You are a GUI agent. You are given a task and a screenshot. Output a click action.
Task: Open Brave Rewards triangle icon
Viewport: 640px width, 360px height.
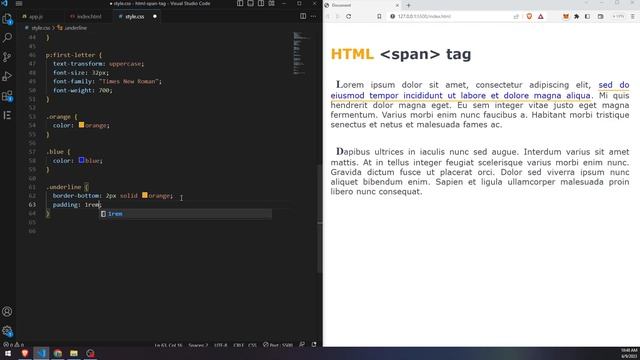[x=541, y=16]
